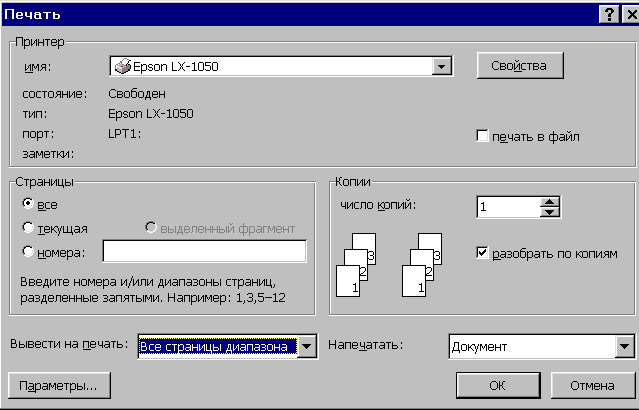639x410 pixels.
Task: Open the printer name dropdown arrow
Action: coord(441,66)
